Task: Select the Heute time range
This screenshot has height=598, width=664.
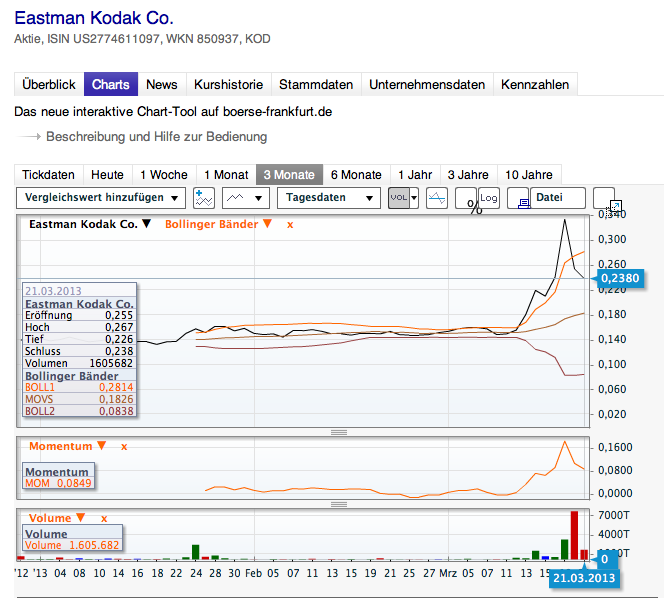Action: [x=108, y=174]
